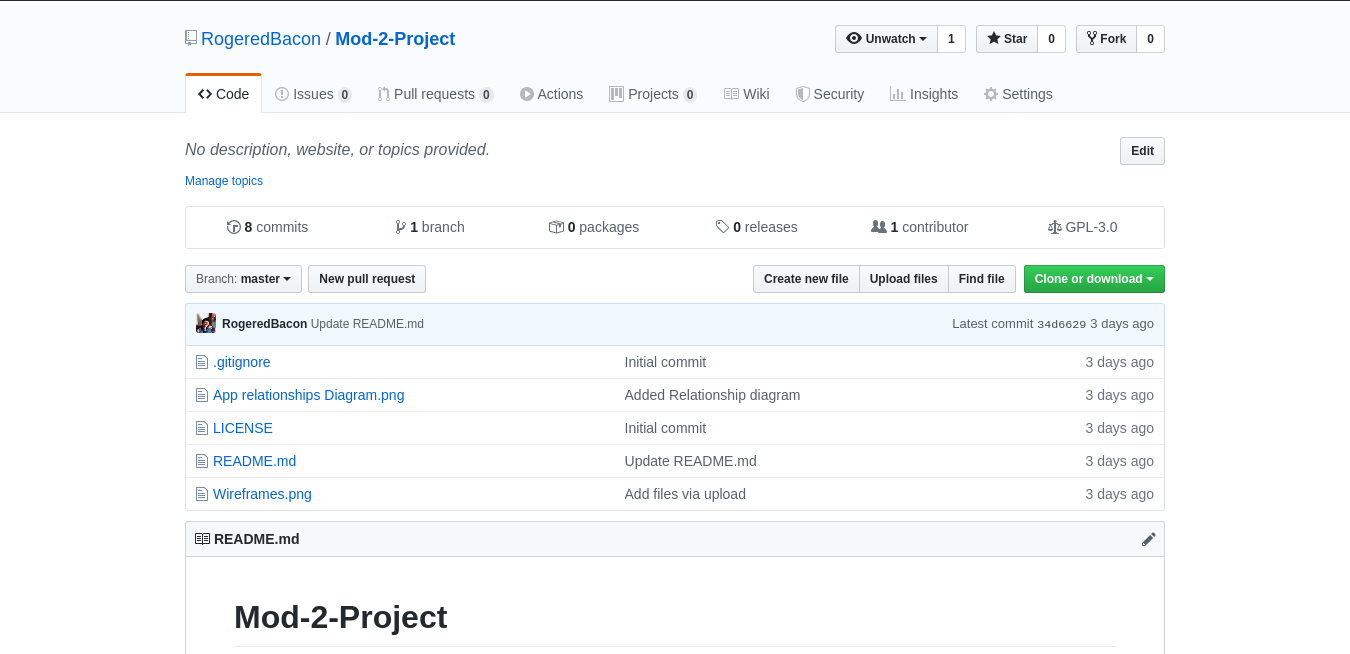Open the Wireframes.png file link

click(x=262, y=493)
